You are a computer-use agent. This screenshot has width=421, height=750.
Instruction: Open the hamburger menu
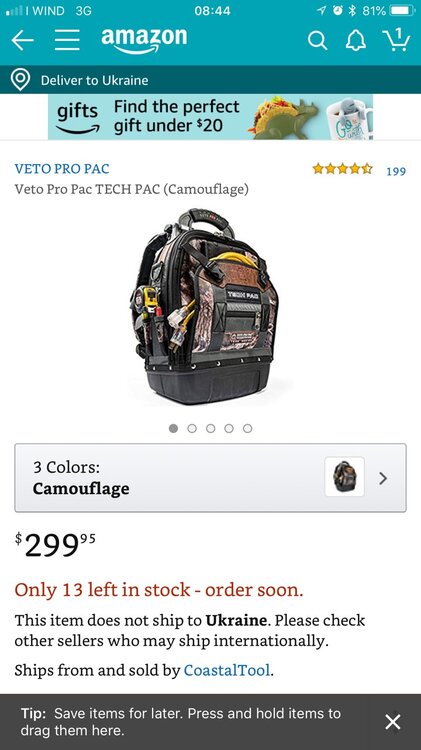click(x=67, y=40)
